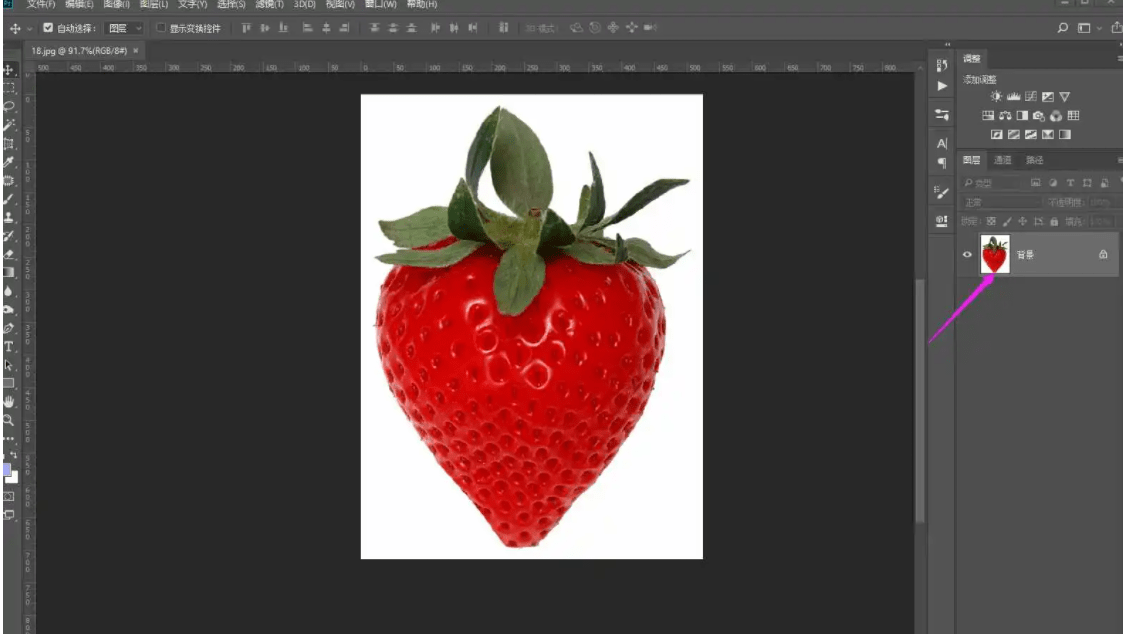Close the 18.jpg document tab
Viewport: 1123px width, 634px height.
click(135, 49)
